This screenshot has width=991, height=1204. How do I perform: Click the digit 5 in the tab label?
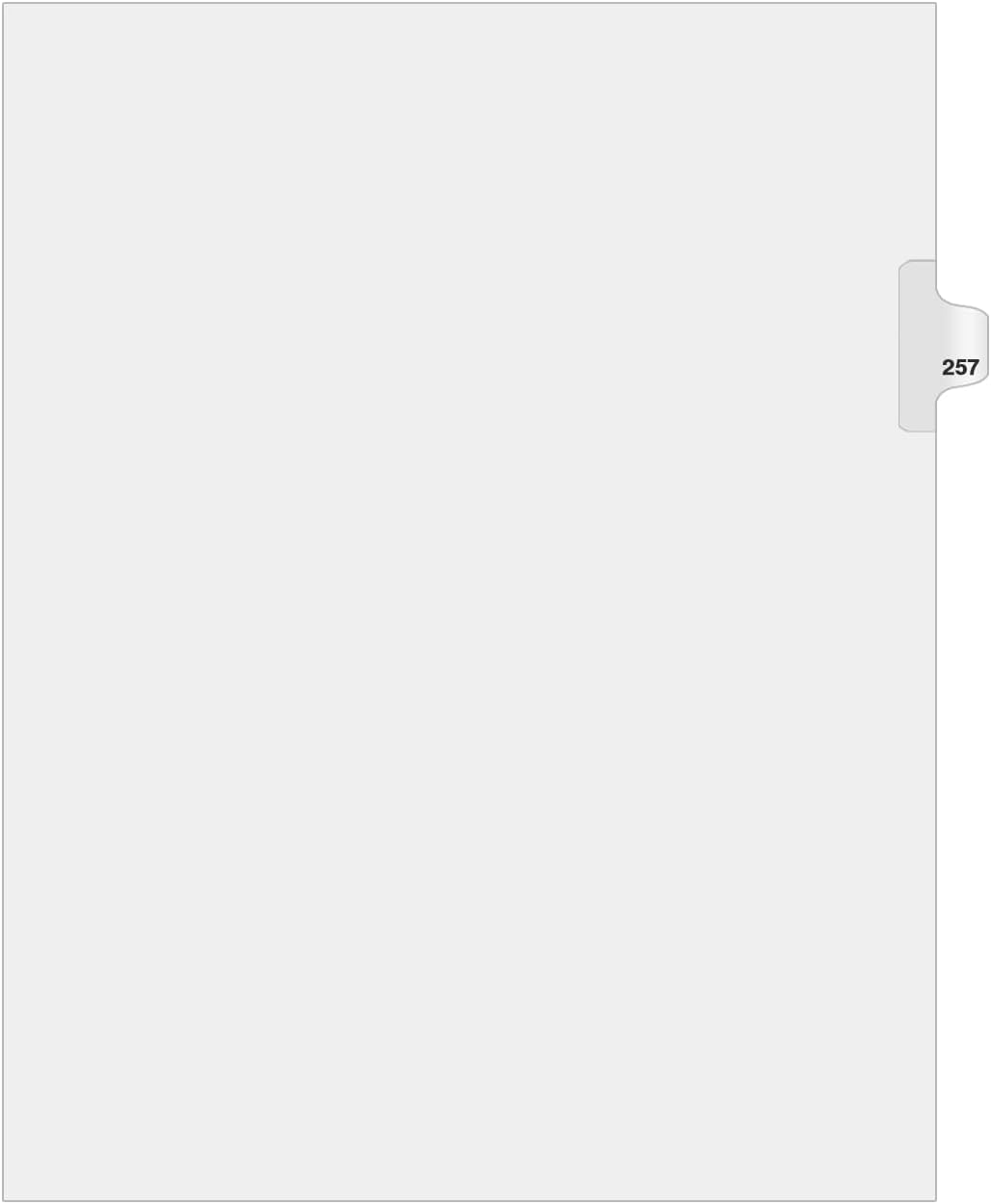[x=960, y=367]
